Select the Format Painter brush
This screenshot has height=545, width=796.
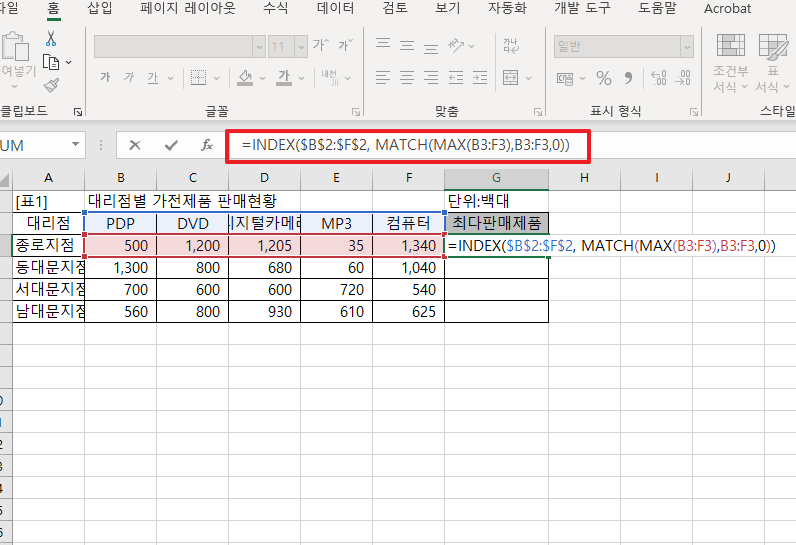[51, 85]
